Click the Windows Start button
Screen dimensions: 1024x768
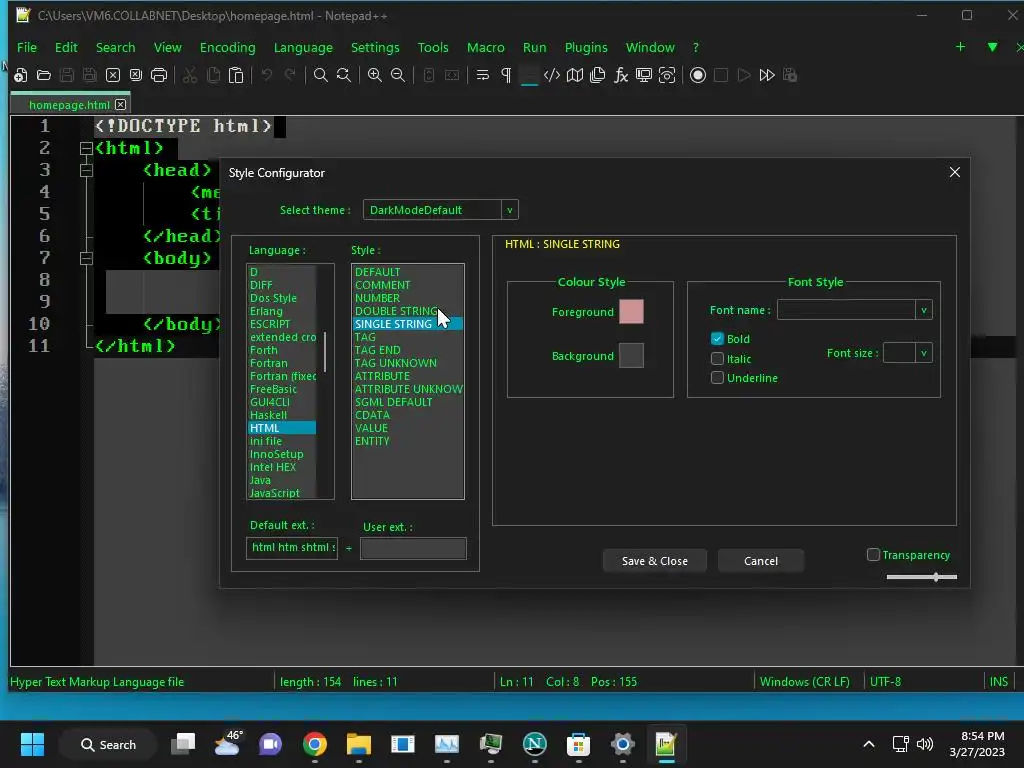tap(32, 744)
